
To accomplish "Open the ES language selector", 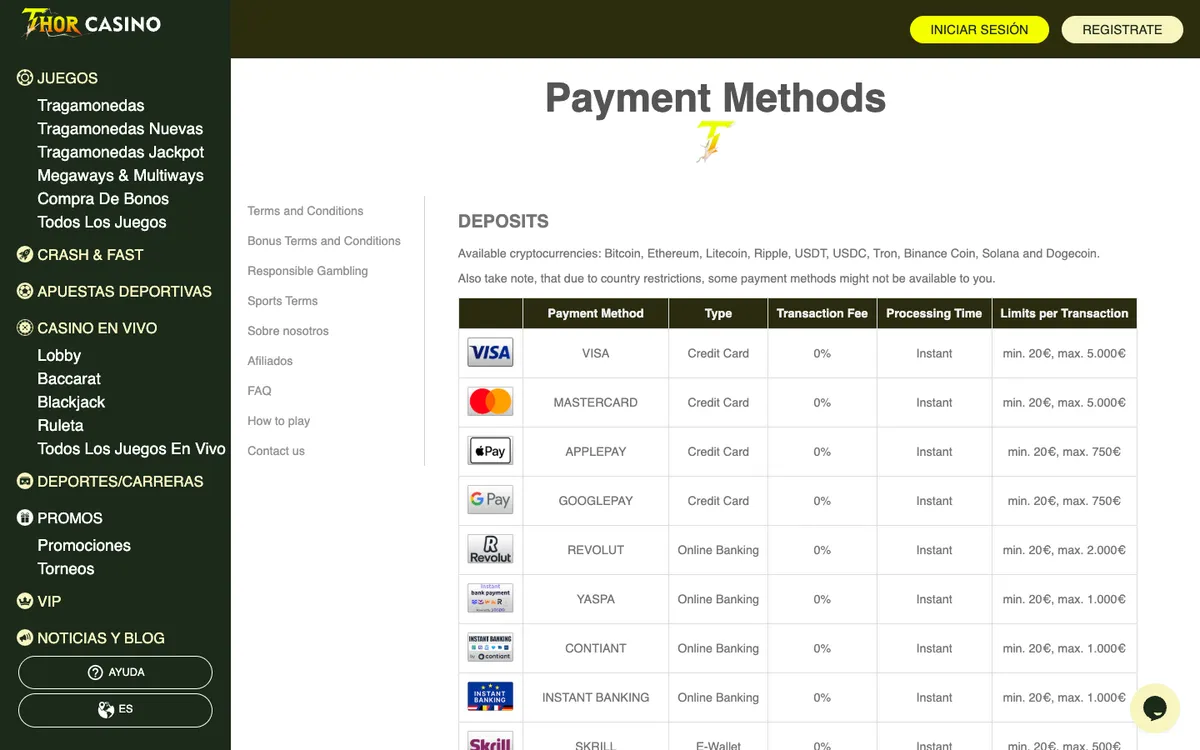I will pyautogui.click(x=115, y=710).
